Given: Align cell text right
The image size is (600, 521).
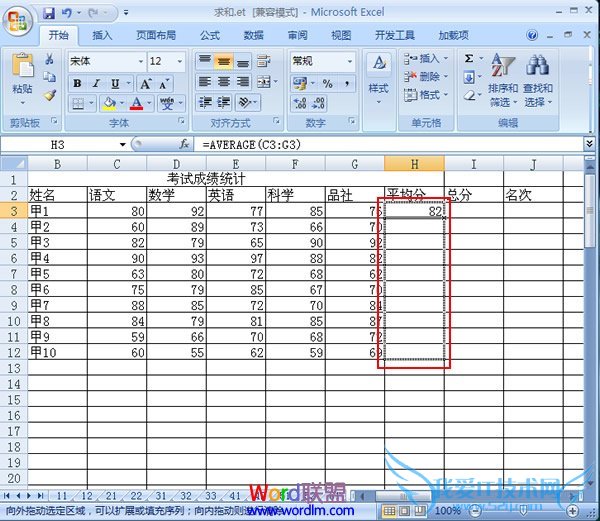Looking at the screenshot, I should coord(243,81).
